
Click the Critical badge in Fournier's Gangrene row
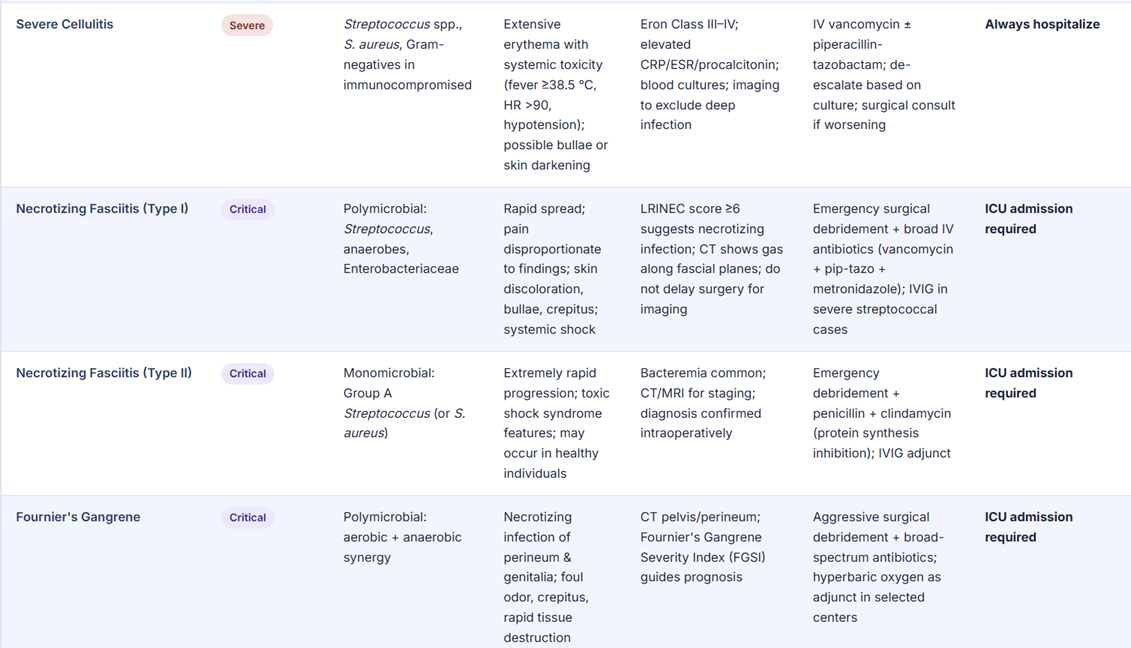click(247, 518)
